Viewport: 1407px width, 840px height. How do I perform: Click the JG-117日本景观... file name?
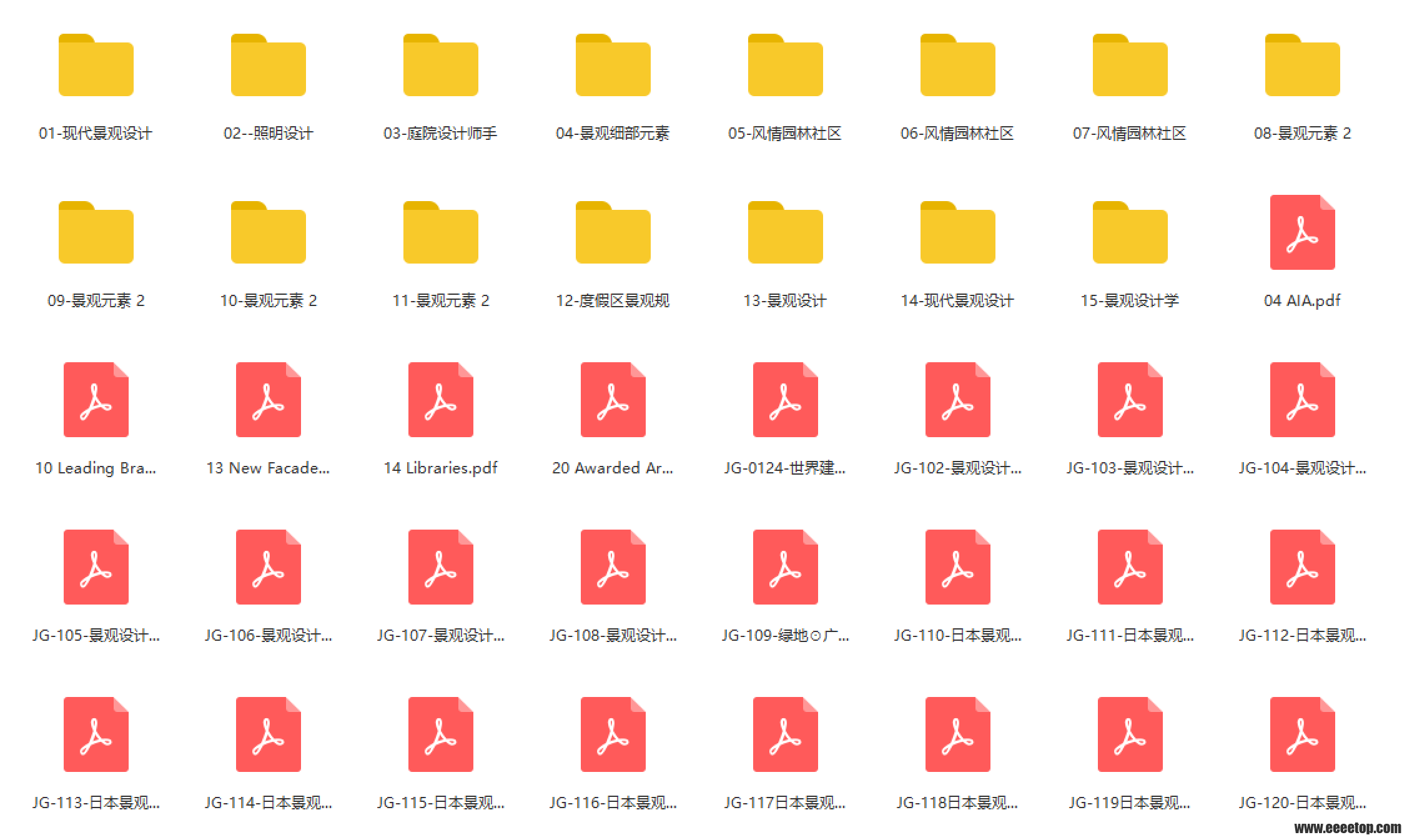[785, 803]
